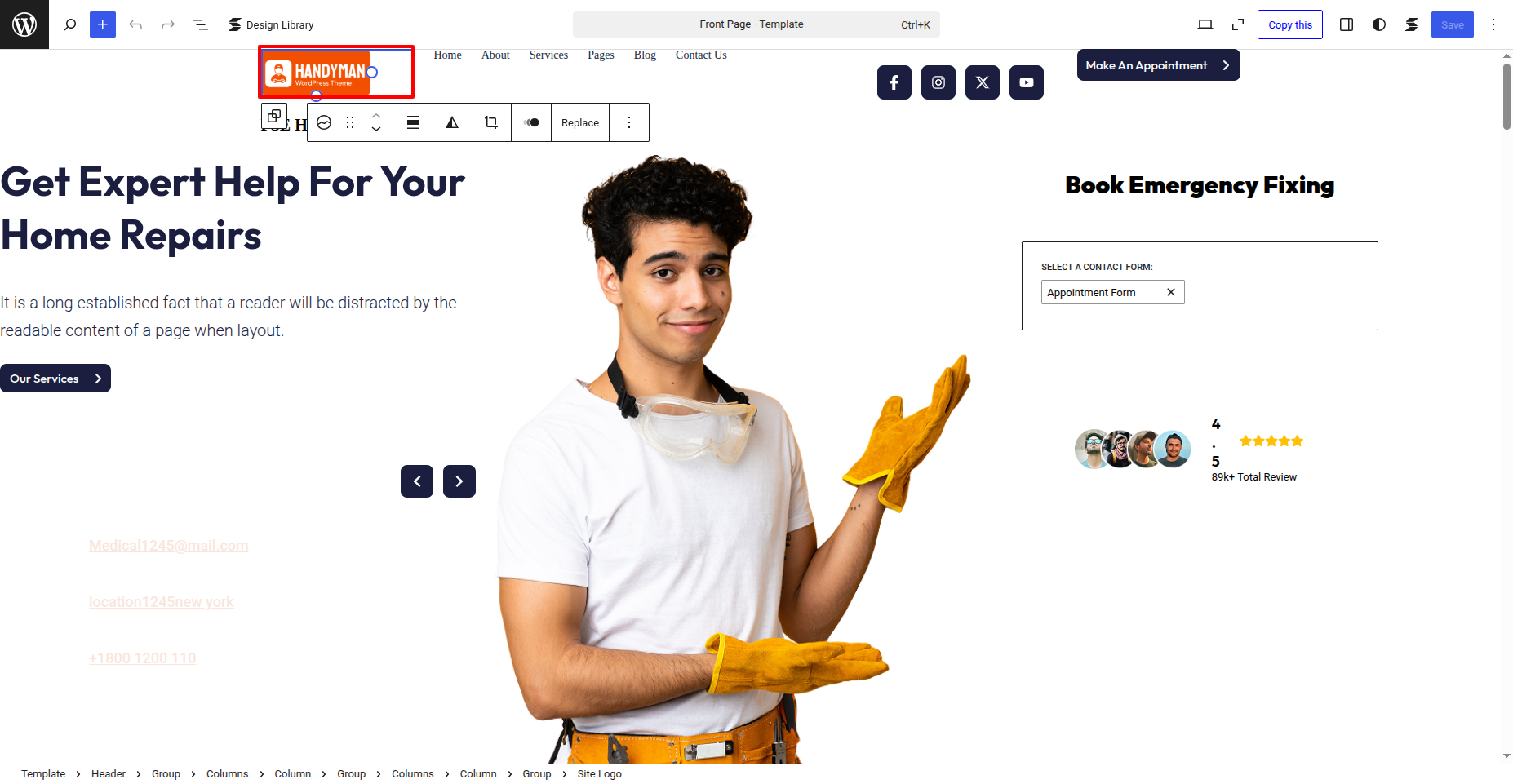
Task: Toggle the Settings sidebar panel
Action: [1347, 24]
